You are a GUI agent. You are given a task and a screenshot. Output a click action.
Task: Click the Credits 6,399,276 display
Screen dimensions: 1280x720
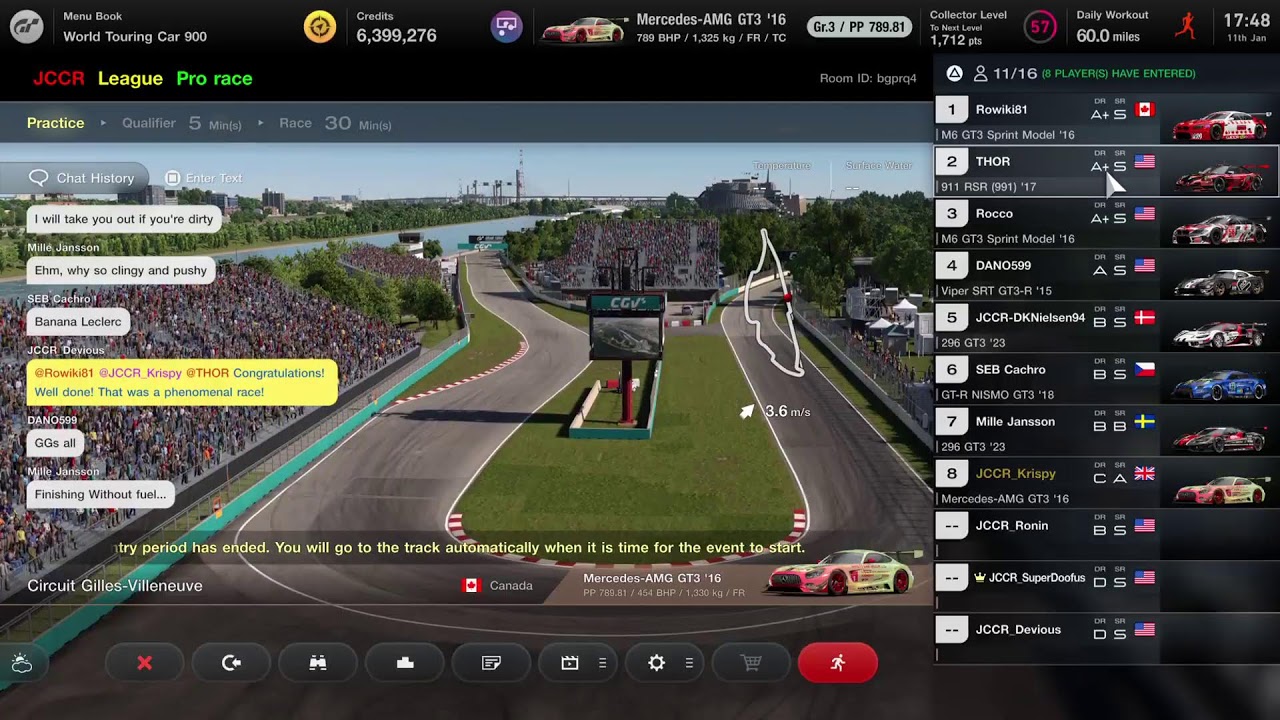[x=396, y=28]
